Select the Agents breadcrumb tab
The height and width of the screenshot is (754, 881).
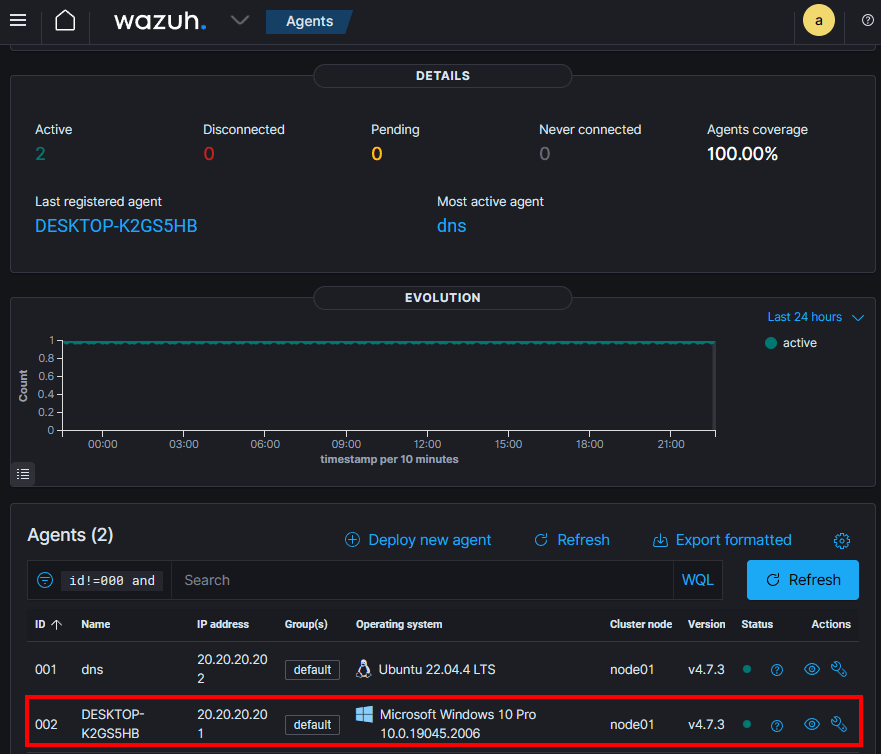309,21
